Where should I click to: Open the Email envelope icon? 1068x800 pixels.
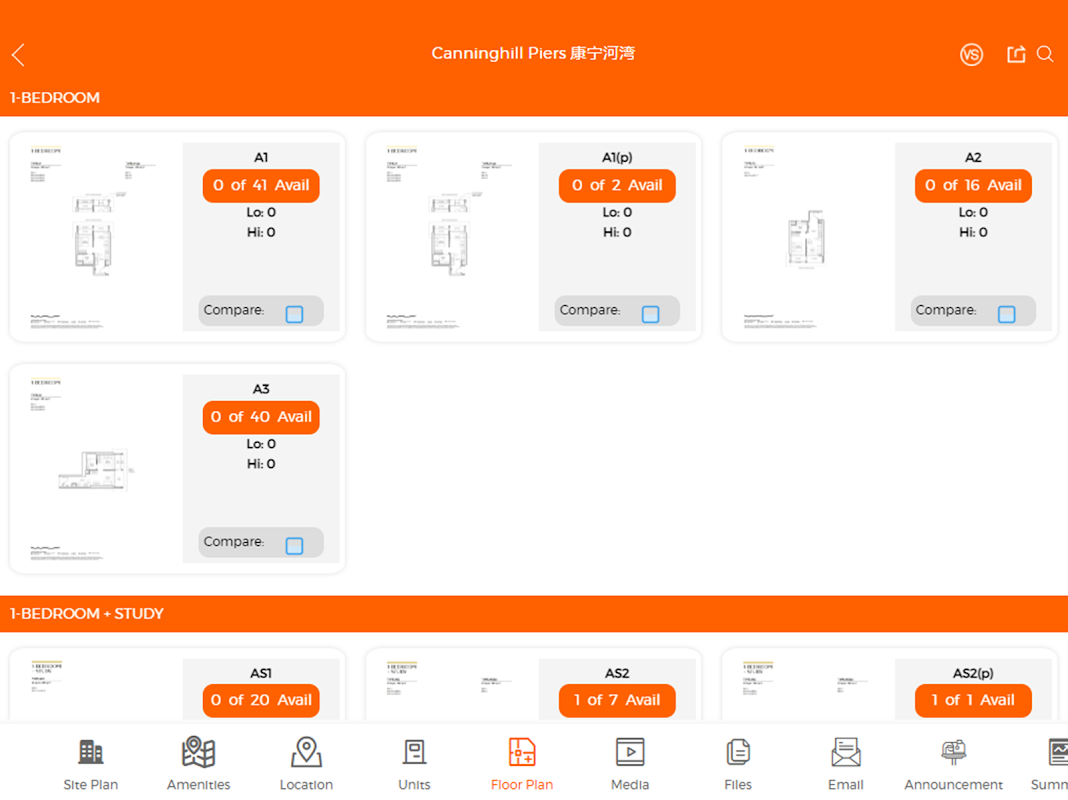846,752
